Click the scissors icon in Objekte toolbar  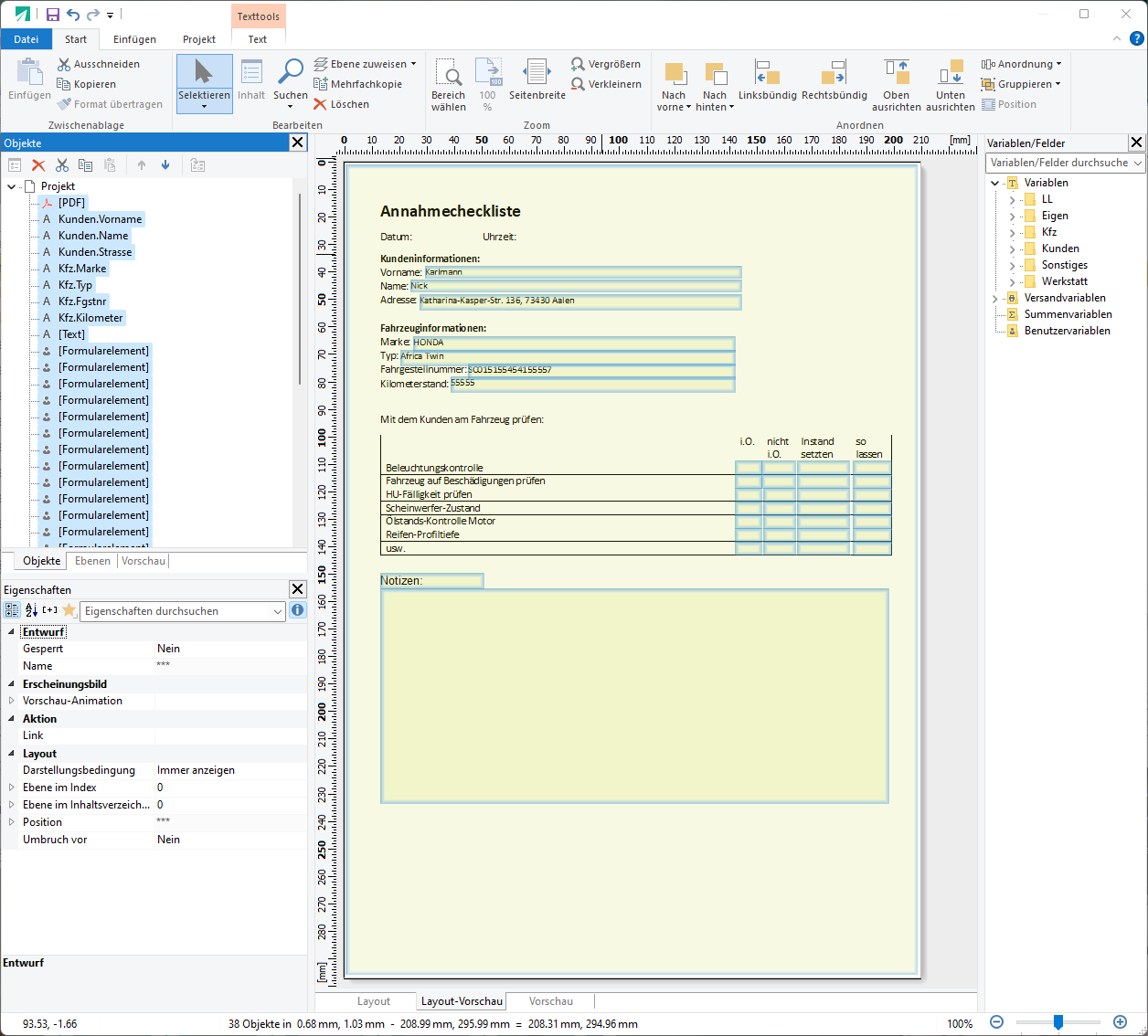62,165
